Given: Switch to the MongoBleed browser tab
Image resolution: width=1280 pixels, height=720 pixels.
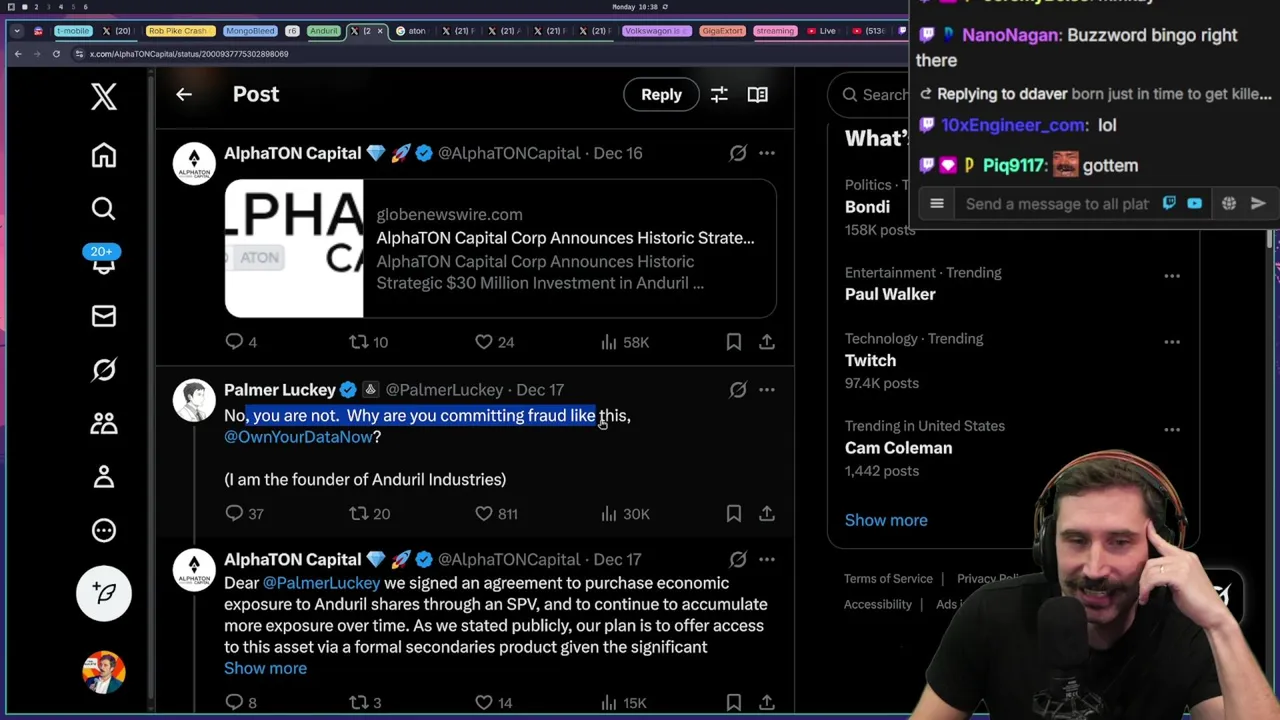Looking at the screenshot, I should [x=249, y=31].
